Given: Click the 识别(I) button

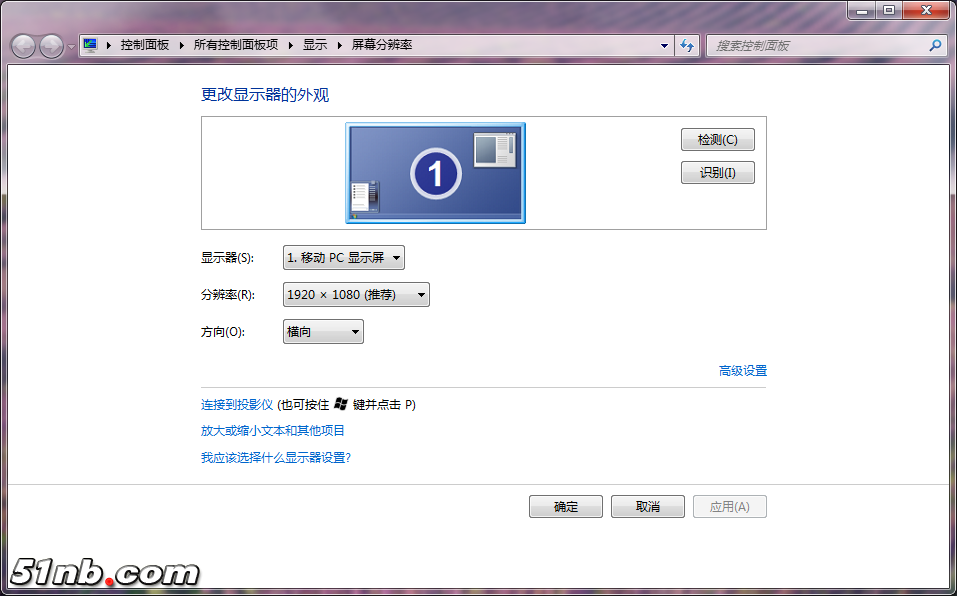Looking at the screenshot, I should [718, 173].
